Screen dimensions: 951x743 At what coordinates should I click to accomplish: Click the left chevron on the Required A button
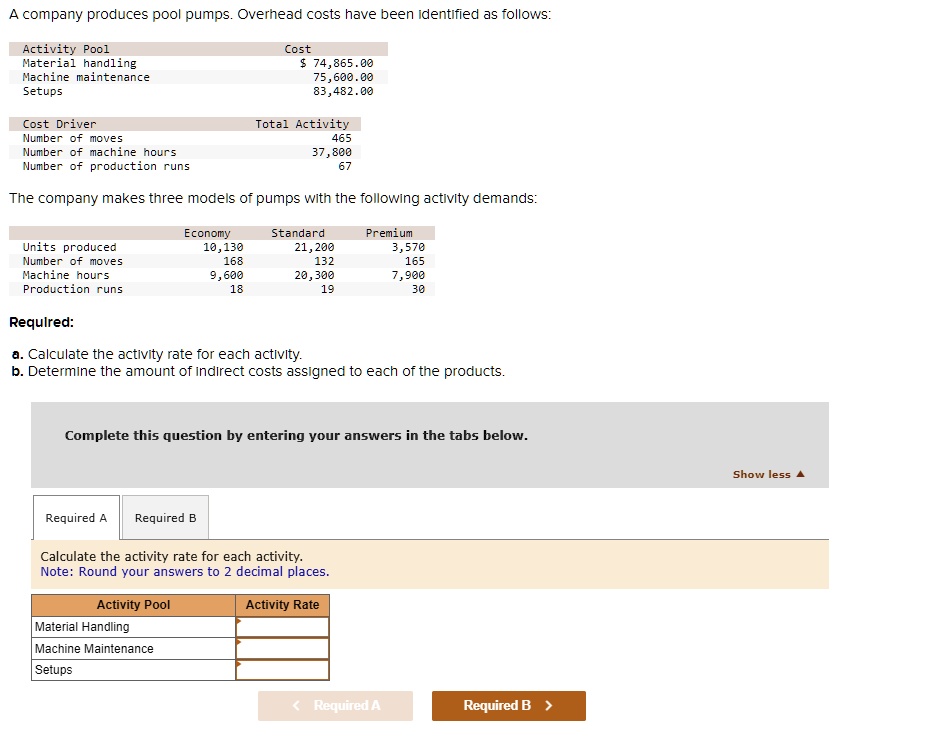pyautogui.click(x=295, y=705)
